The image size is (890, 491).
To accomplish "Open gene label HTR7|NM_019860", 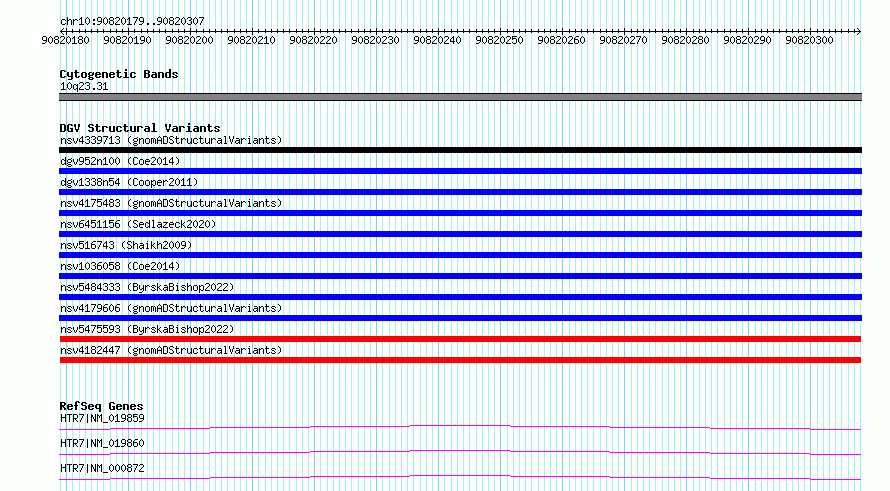I will point(102,443).
